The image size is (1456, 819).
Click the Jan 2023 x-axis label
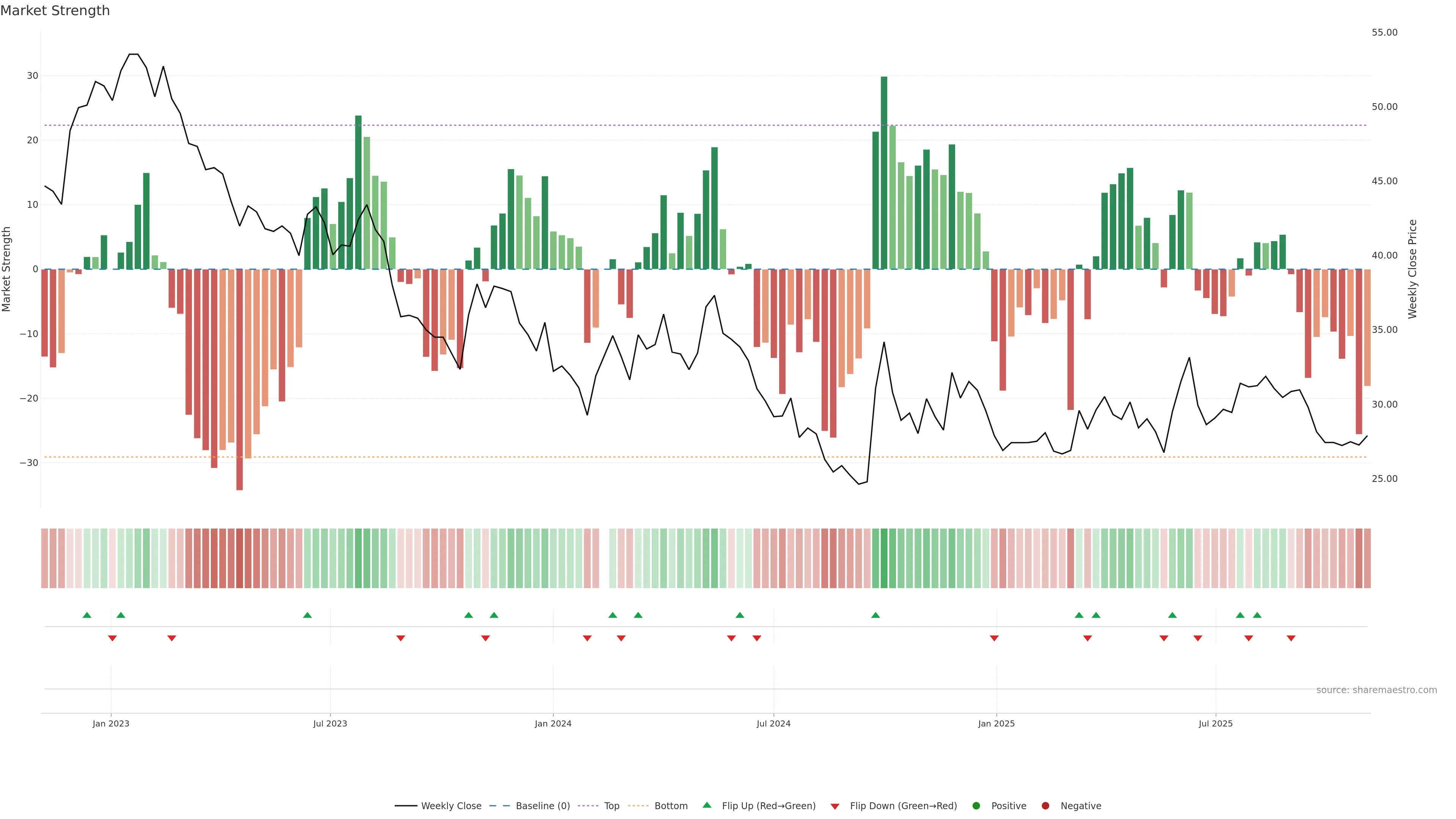pyautogui.click(x=111, y=723)
